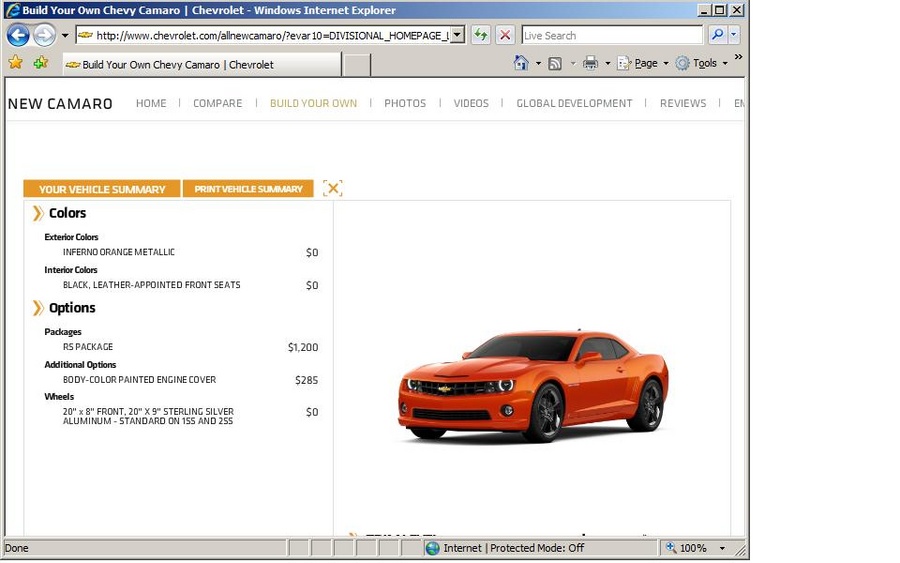Close the vehicle summary panel
Viewport: 900px width, 563px height.
point(333,188)
